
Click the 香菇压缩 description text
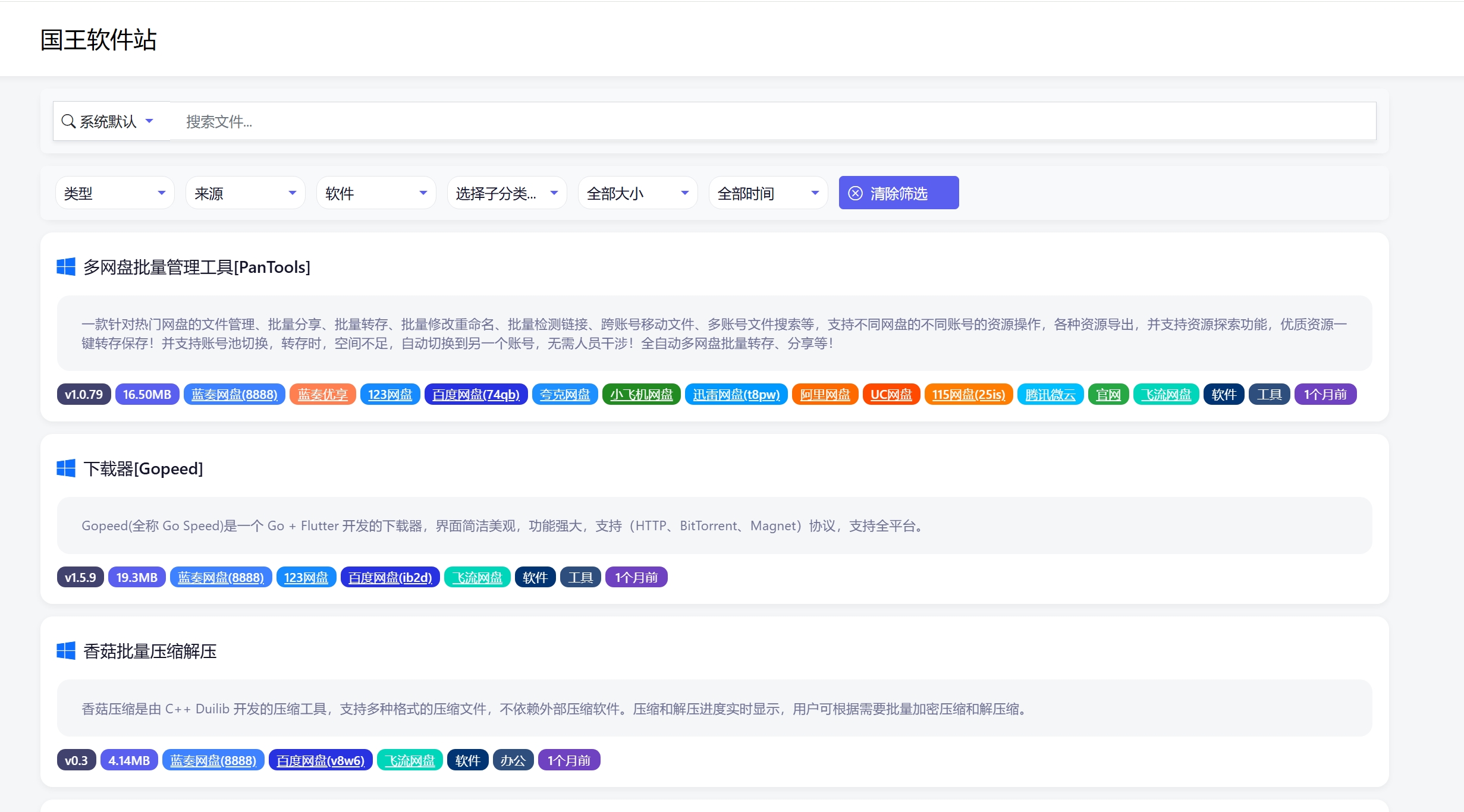pyautogui.click(x=556, y=709)
